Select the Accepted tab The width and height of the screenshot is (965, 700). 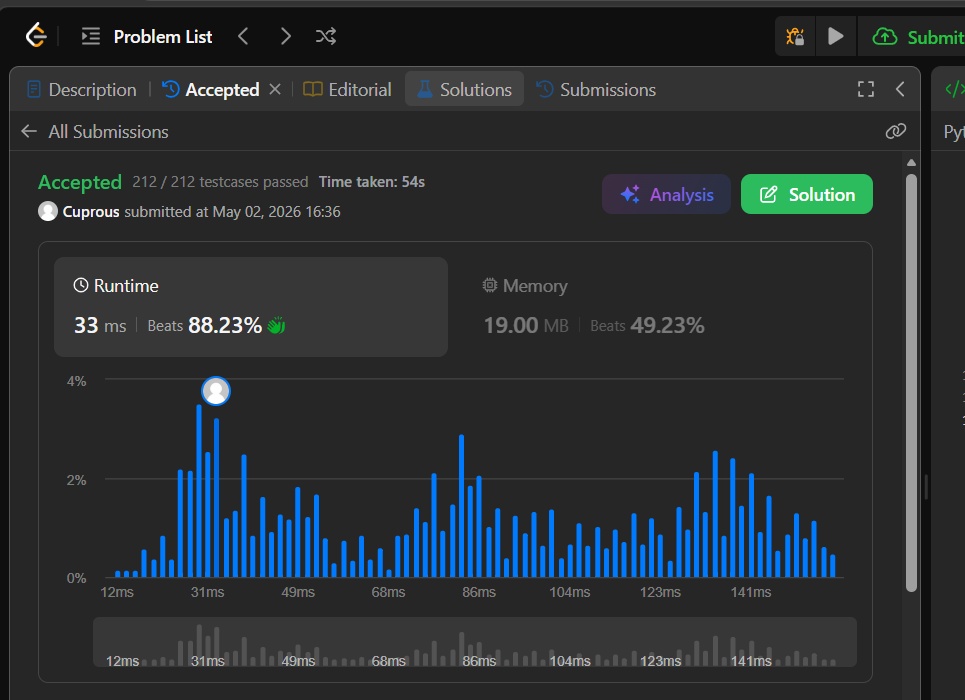(x=210, y=90)
